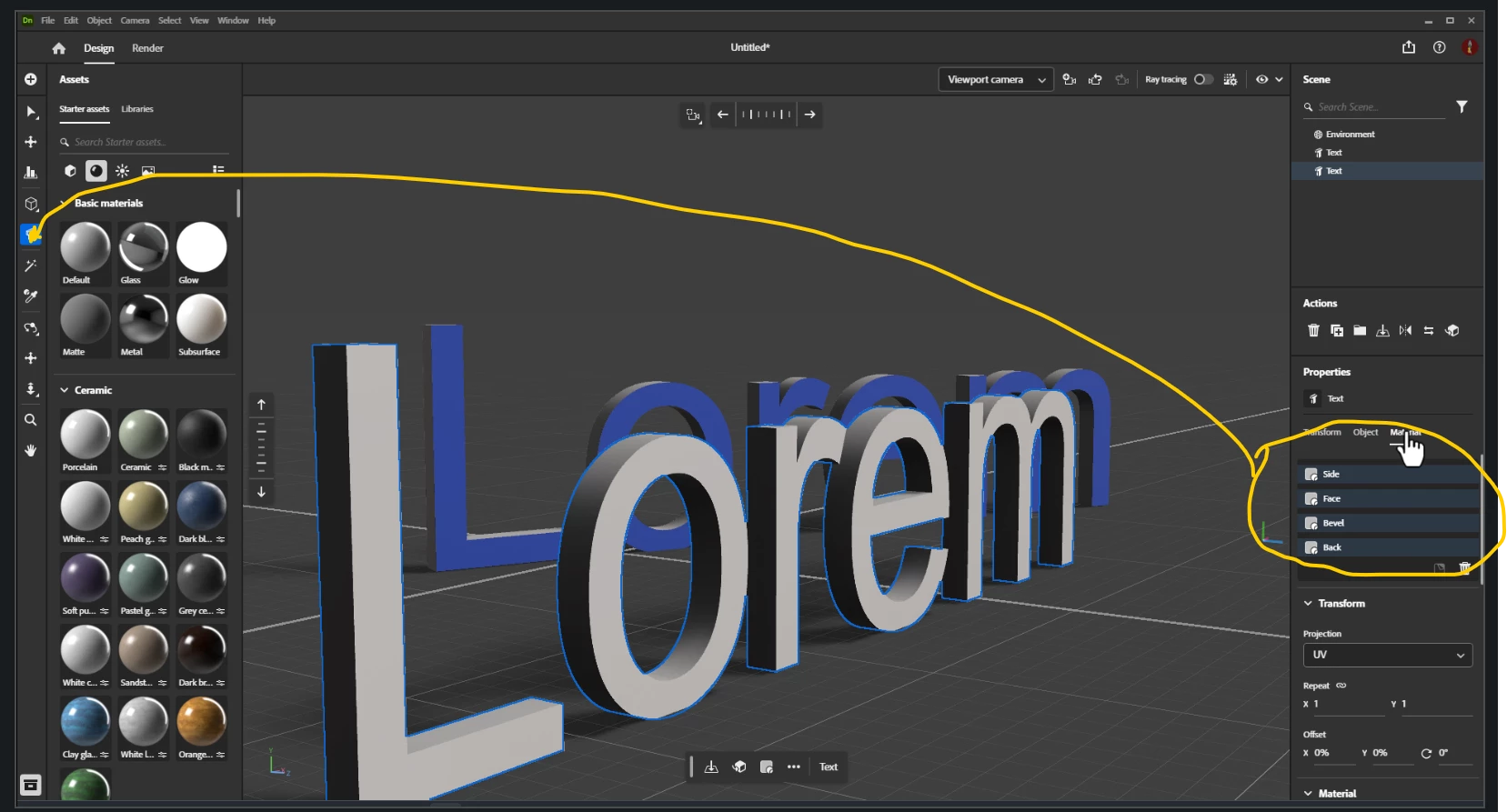Collapse the Material properties section
The image size is (1507, 812).
click(1308, 794)
